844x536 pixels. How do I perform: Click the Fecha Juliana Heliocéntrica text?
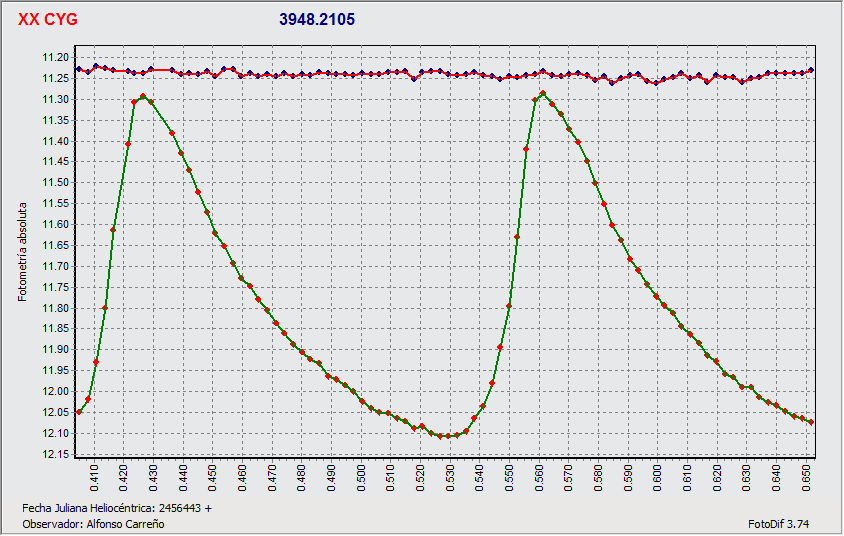(x=117, y=508)
